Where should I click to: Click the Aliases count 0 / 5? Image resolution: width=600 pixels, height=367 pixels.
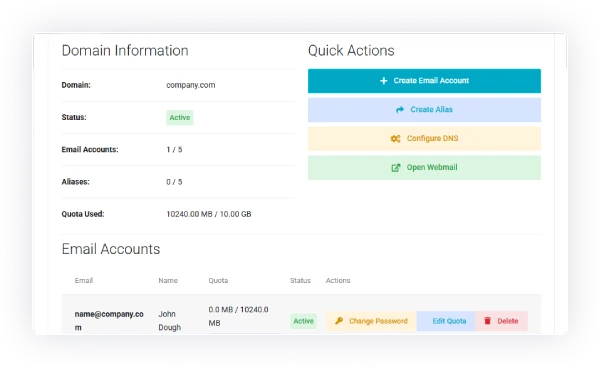coord(174,182)
